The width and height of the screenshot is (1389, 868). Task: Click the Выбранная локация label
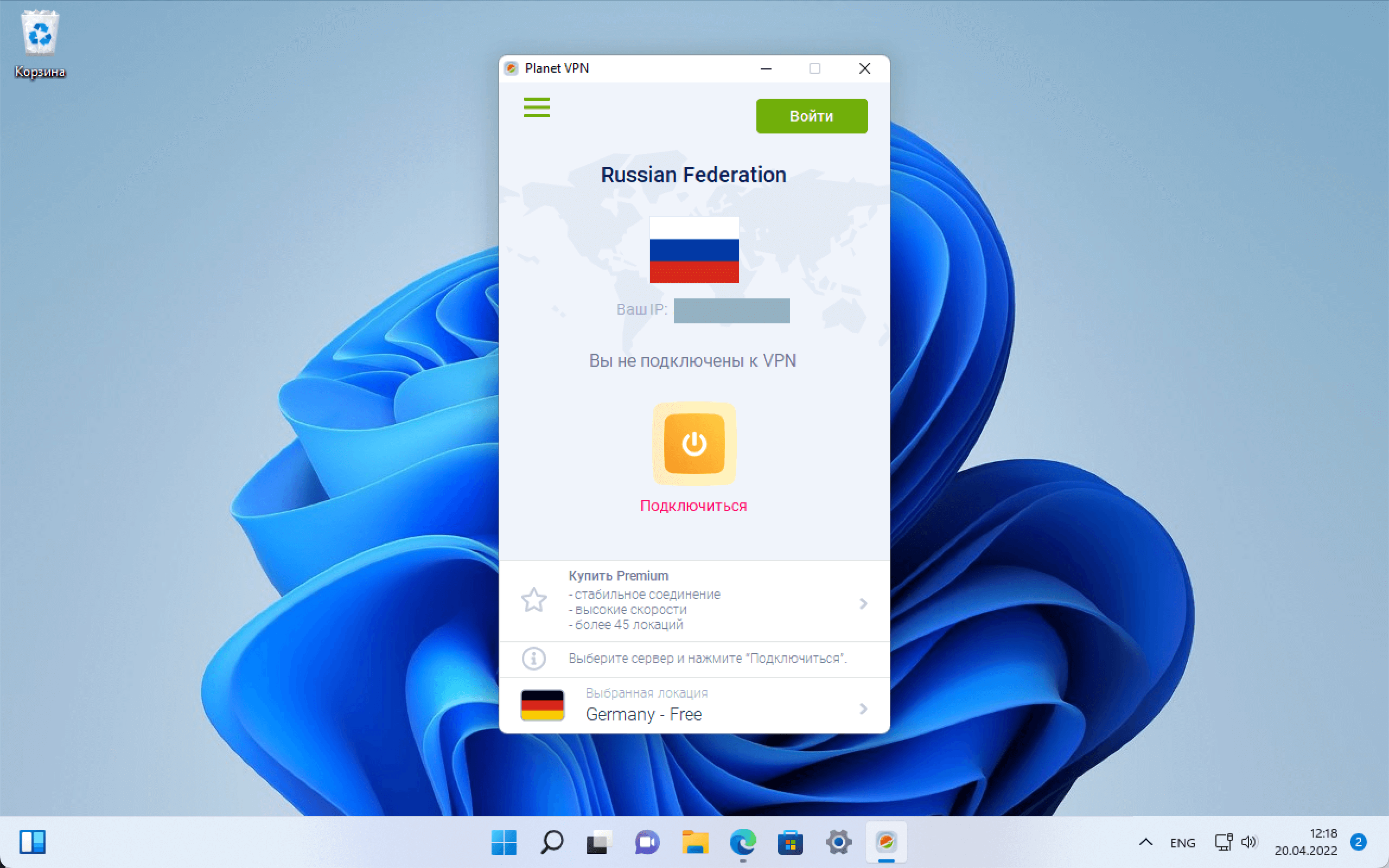coord(647,693)
